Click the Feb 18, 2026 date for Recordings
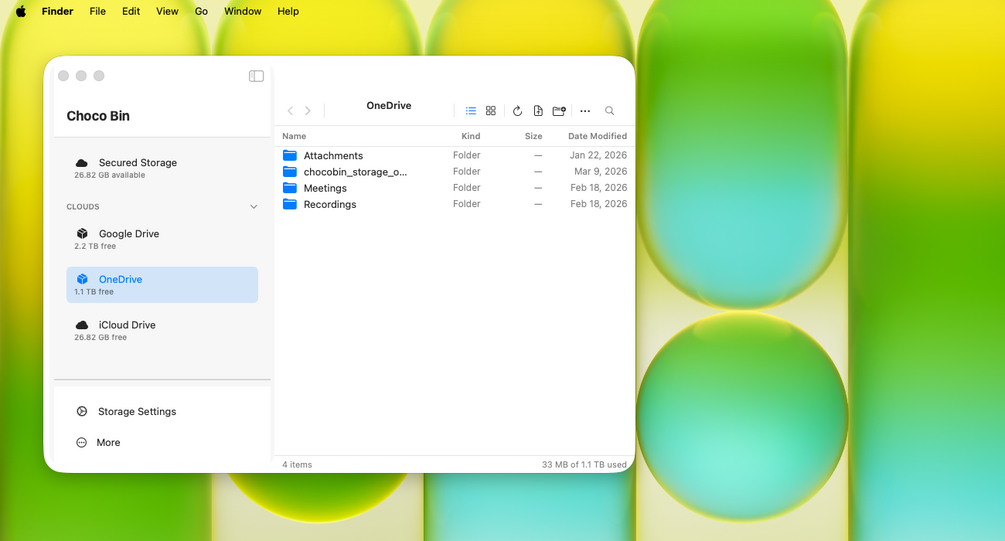Screen dimensions: 1005x541 (599, 203)
